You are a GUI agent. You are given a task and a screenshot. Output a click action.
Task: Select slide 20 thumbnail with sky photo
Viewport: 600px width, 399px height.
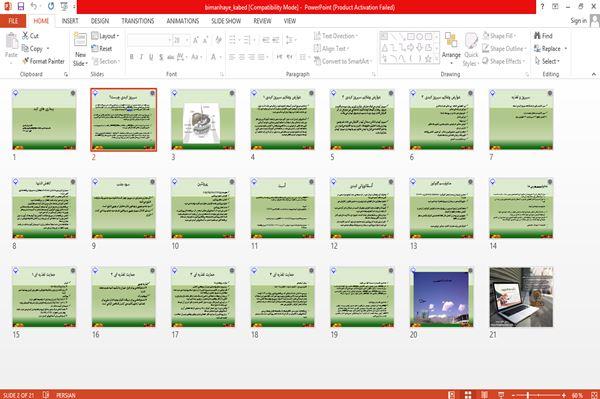point(441,297)
